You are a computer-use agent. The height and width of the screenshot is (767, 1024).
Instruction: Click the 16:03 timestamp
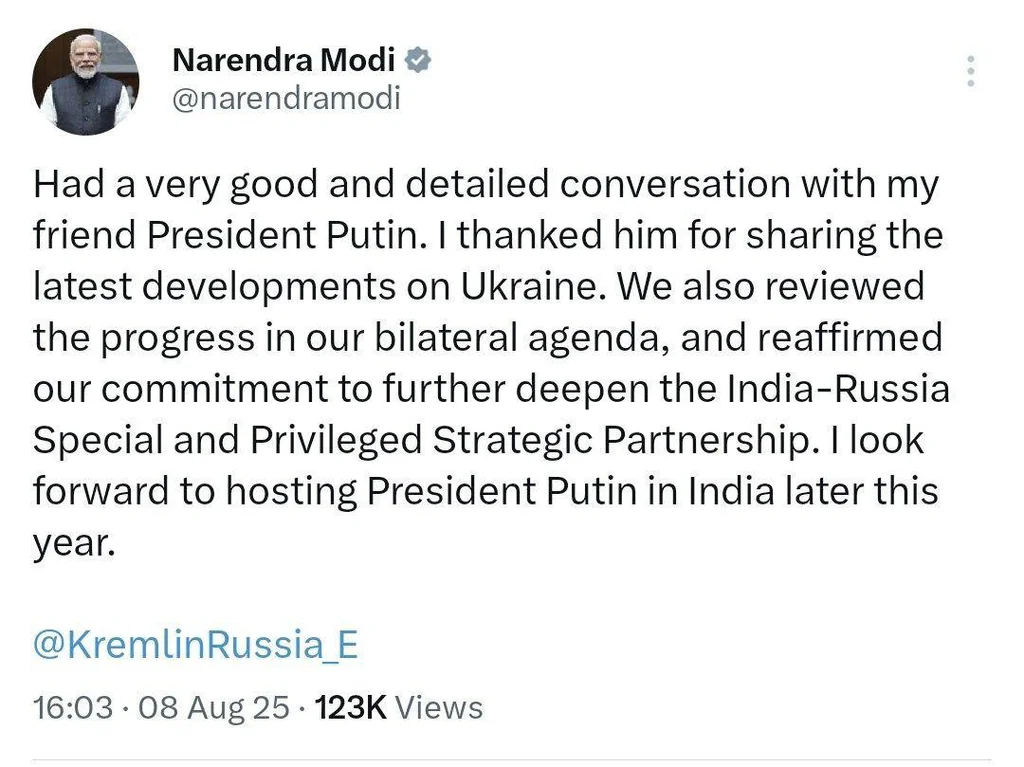tap(73, 708)
